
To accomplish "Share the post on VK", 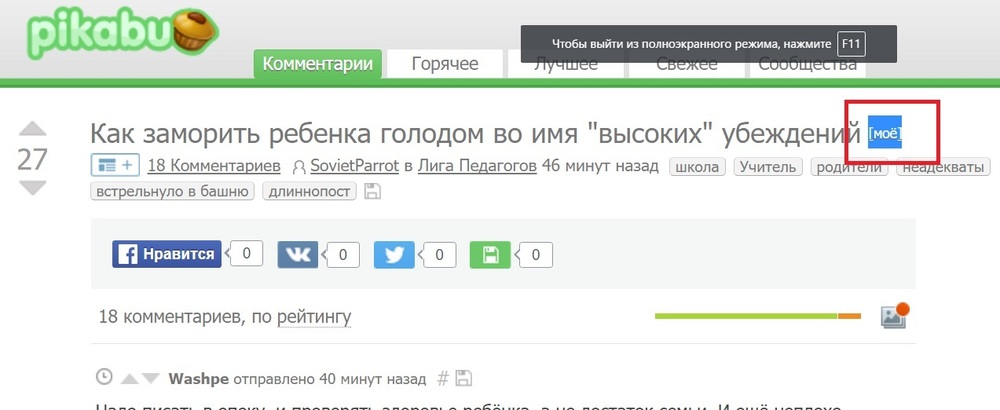I will coord(294,254).
